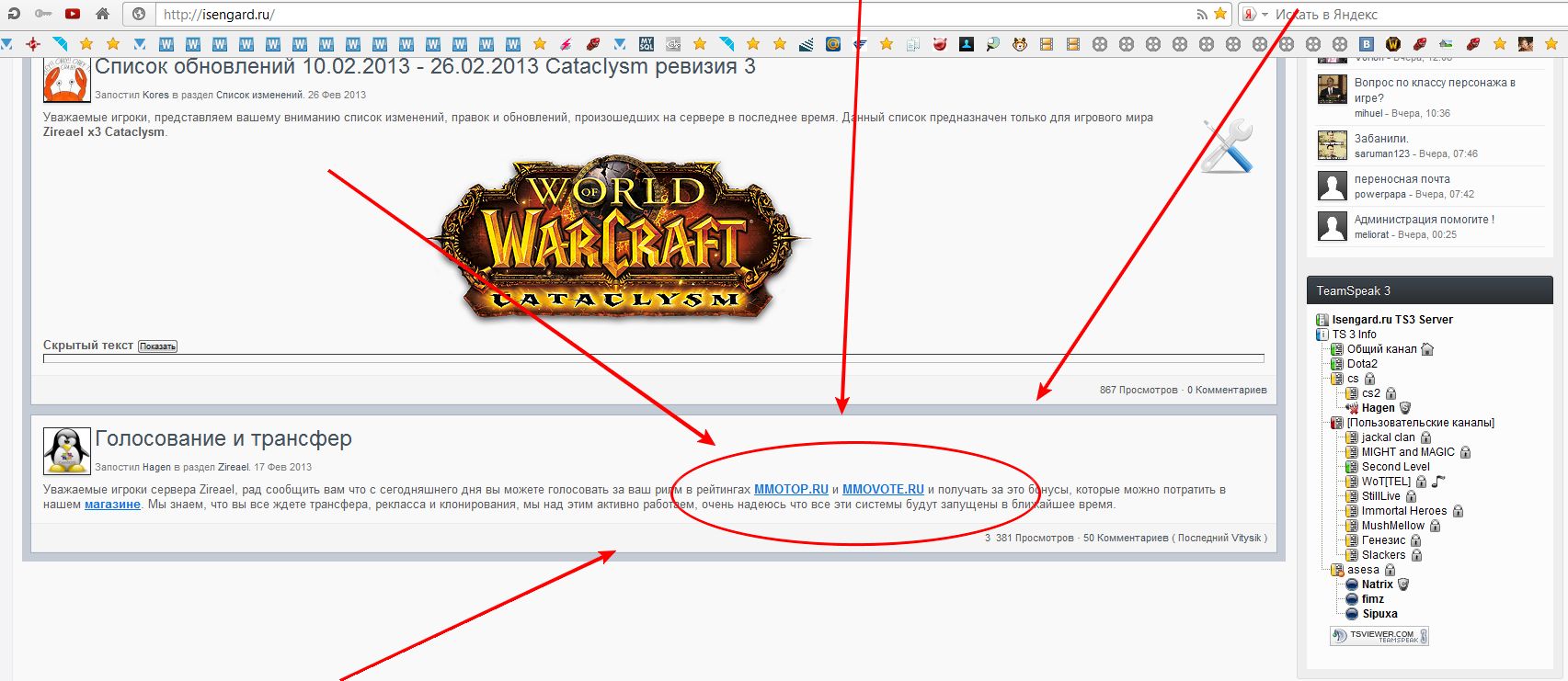Open the red devil face bookmark icon
This screenshot has height=681, width=1568.
tap(940, 43)
